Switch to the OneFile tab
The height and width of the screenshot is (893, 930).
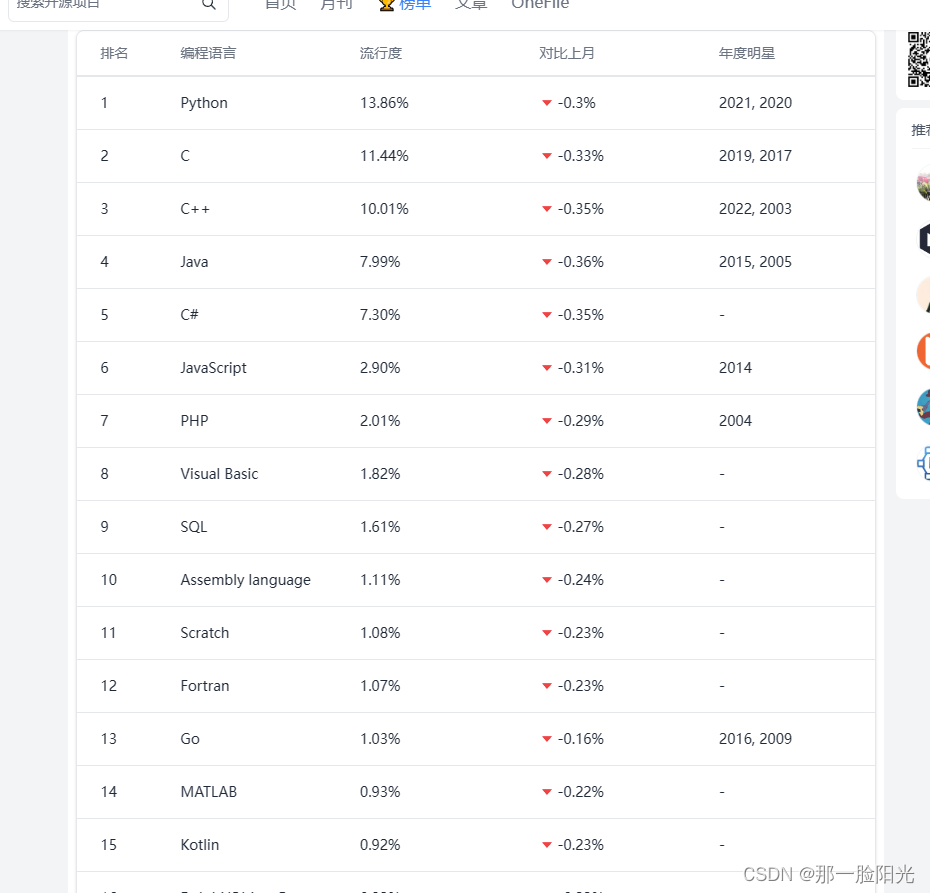(539, 5)
